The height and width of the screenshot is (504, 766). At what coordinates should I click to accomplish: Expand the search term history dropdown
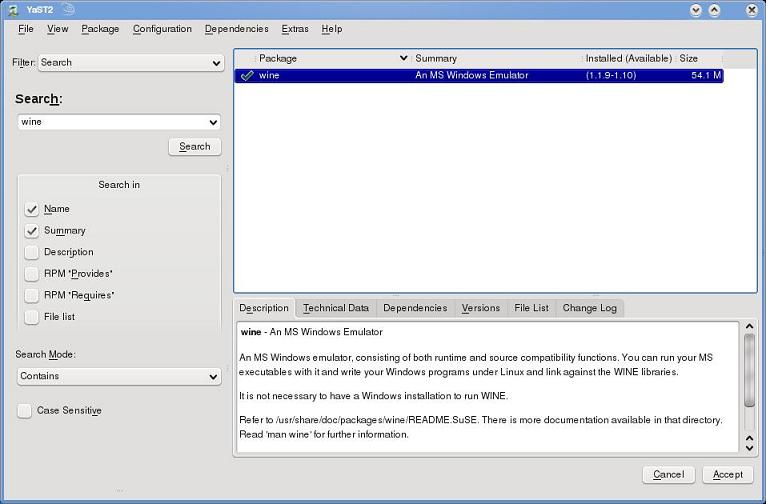point(213,122)
